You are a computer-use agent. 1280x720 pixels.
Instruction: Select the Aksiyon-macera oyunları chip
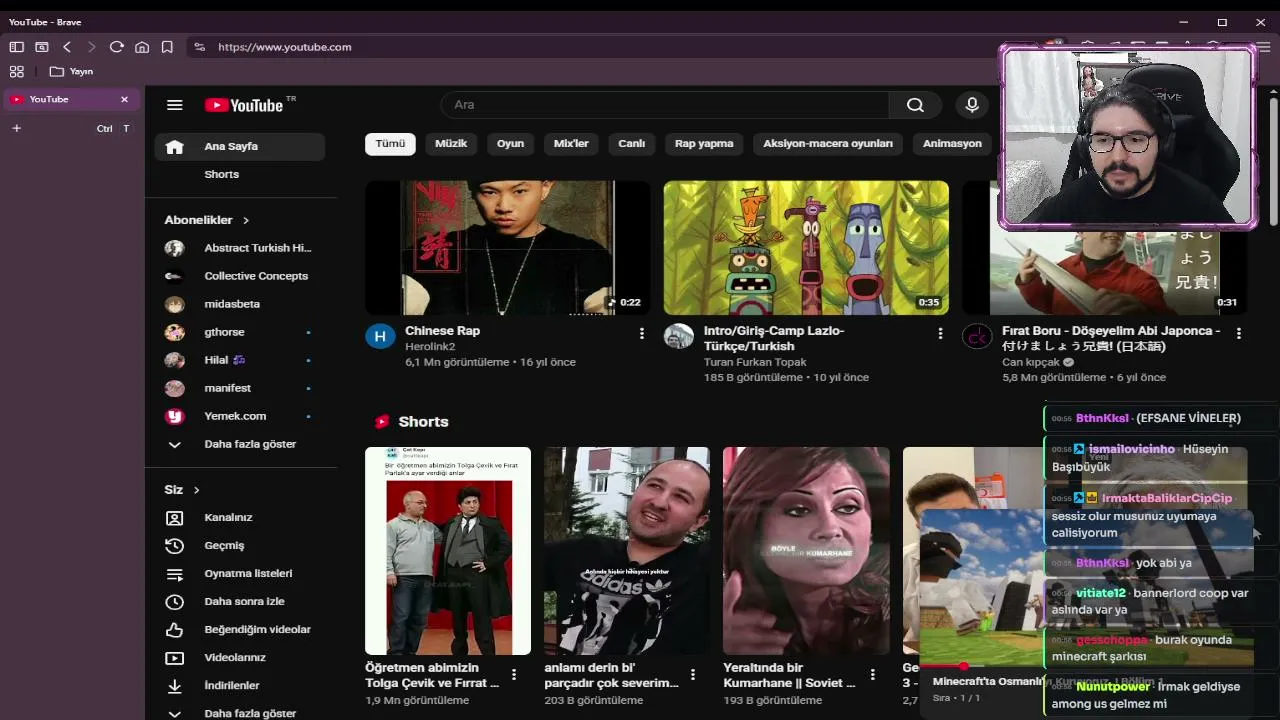(828, 144)
